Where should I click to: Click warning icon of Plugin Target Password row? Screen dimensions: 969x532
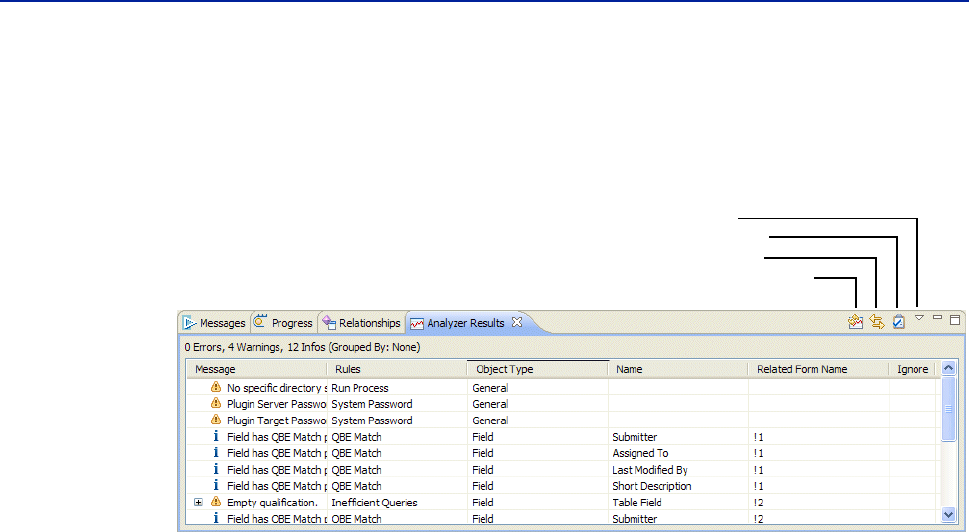pyautogui.click(x=216, y=420)
